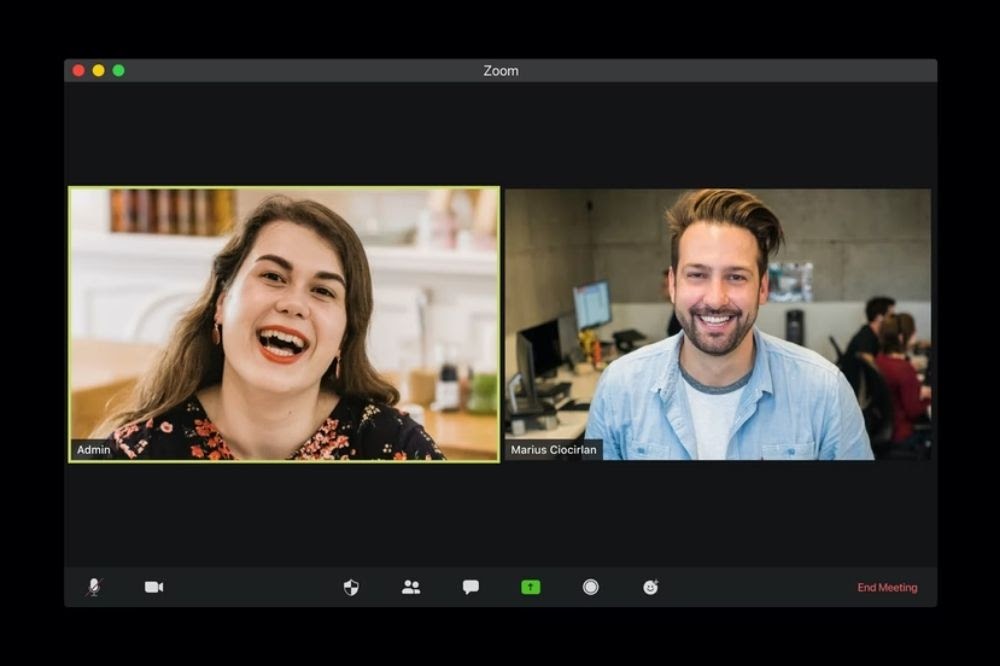Select the Admin video thumbnail
1000x666 pixels.
tap(283, 323)
